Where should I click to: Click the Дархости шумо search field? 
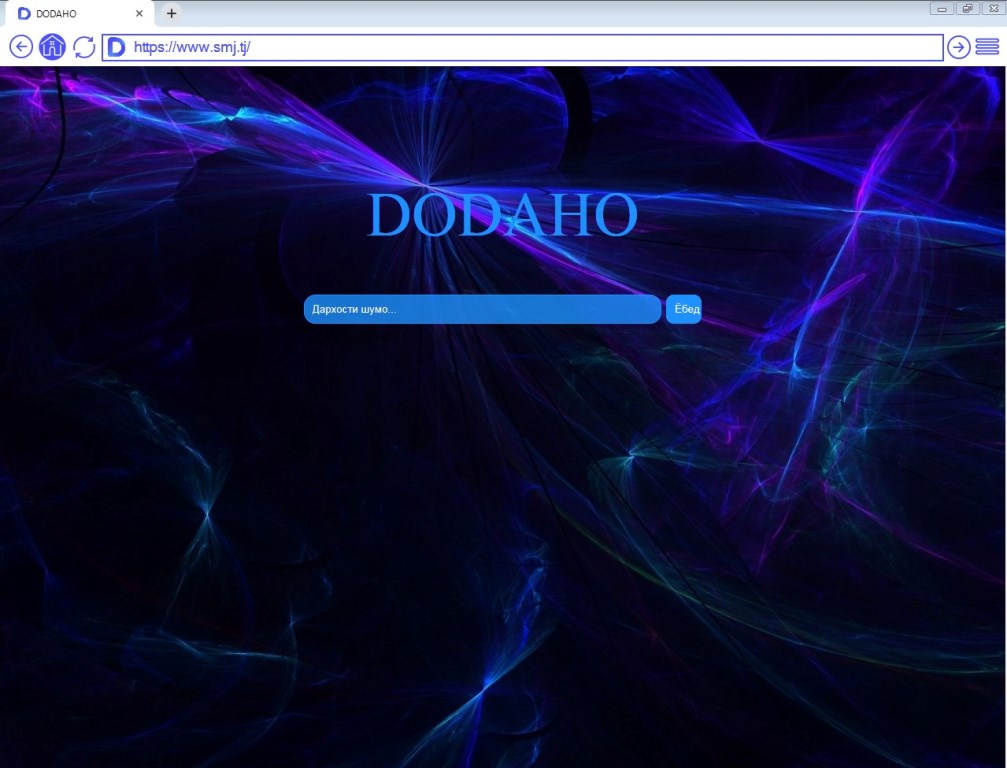(482, 310)
